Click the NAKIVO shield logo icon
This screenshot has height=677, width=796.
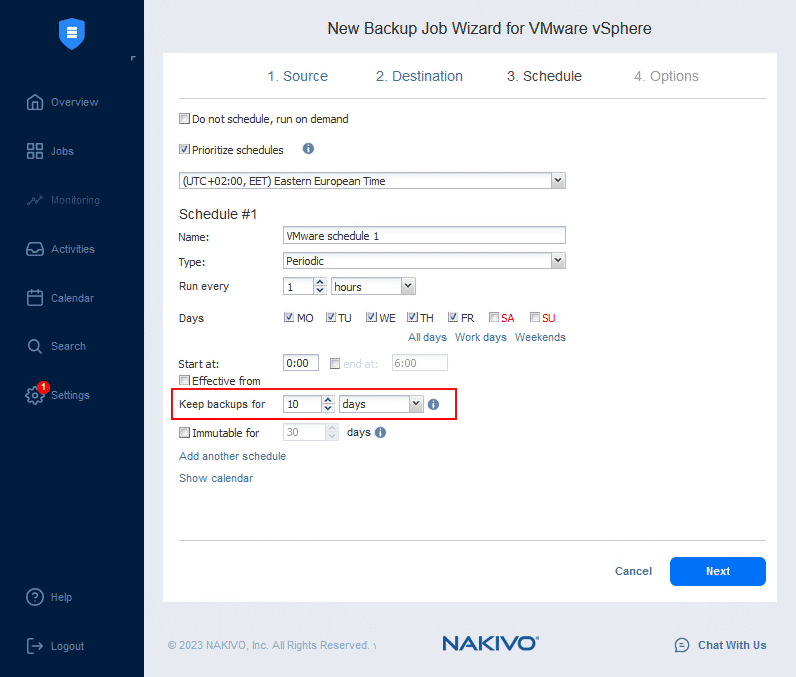72,33
